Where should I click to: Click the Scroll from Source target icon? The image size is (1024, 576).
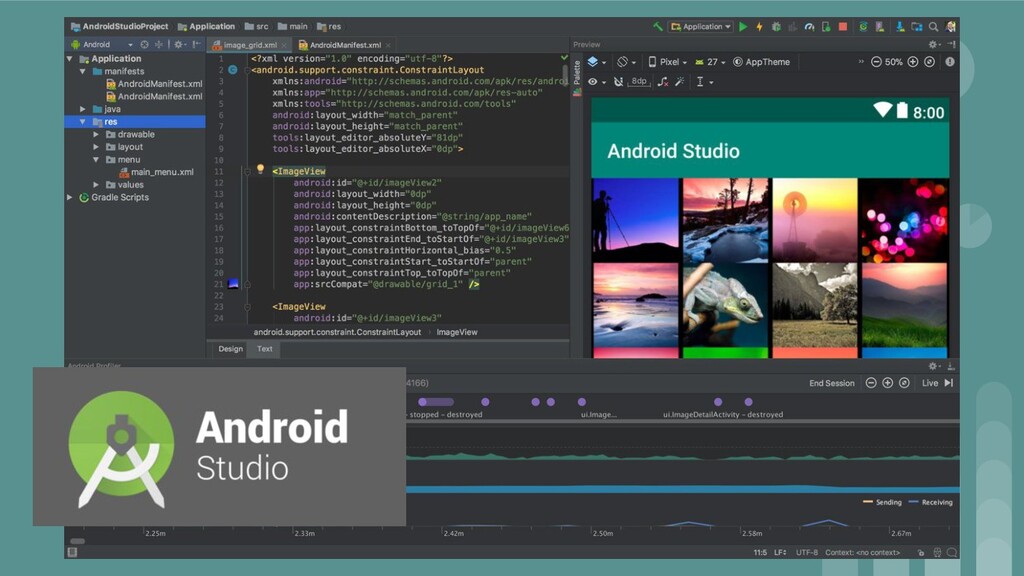point(144,44)
